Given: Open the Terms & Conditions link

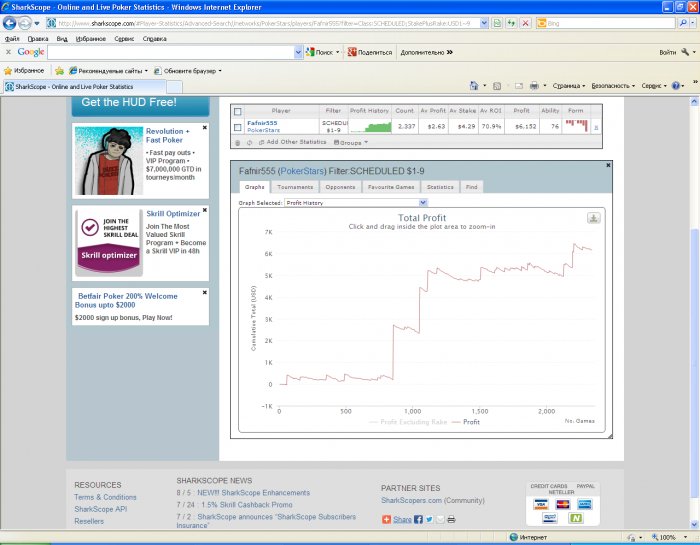Looking at the screenshot, I should [x=105, y=497].
